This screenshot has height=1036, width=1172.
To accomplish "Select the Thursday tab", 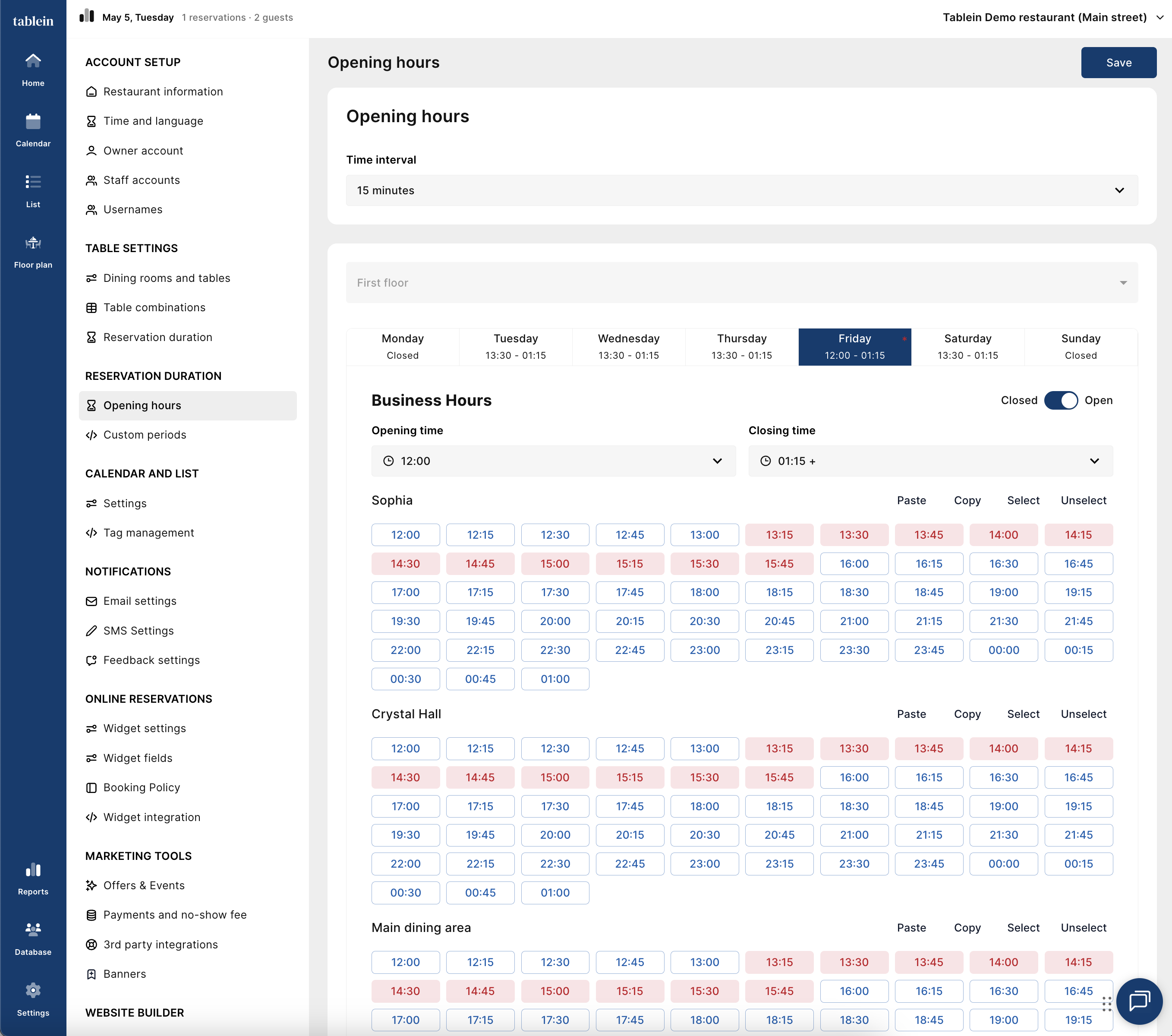I will click(x=741, y=347).
